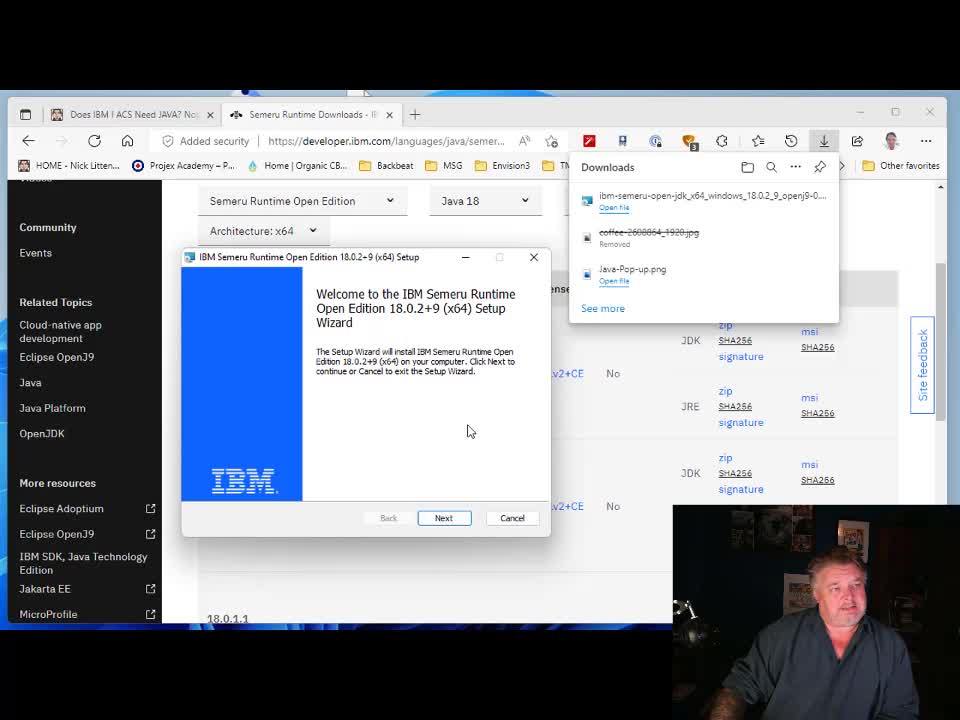960x720 pixels.
Task: Open IBM SDK, Java Technology Edition link
Action: [83, 563]
